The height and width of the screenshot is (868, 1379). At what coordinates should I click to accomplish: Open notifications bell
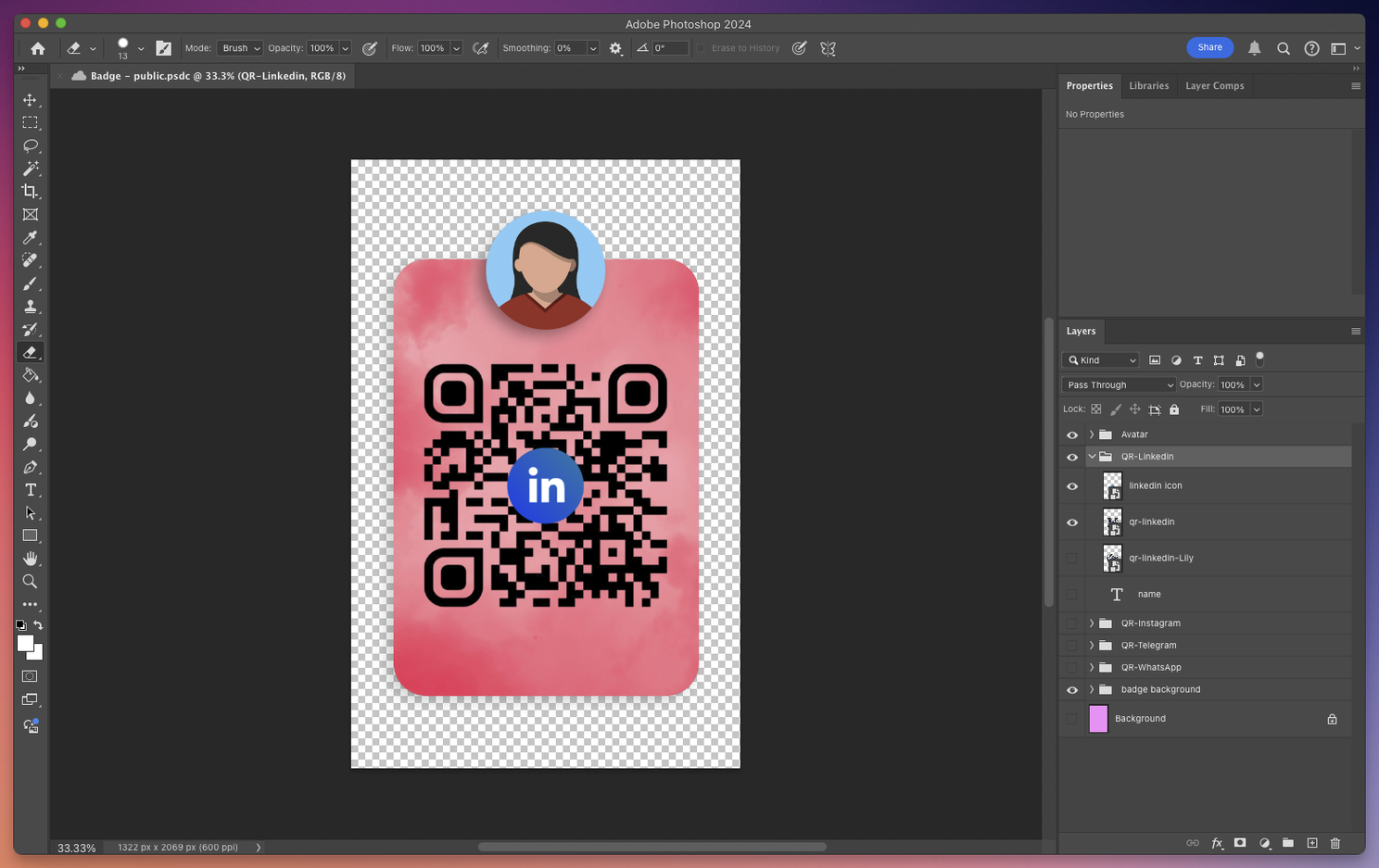click(x=1254, y=48)
